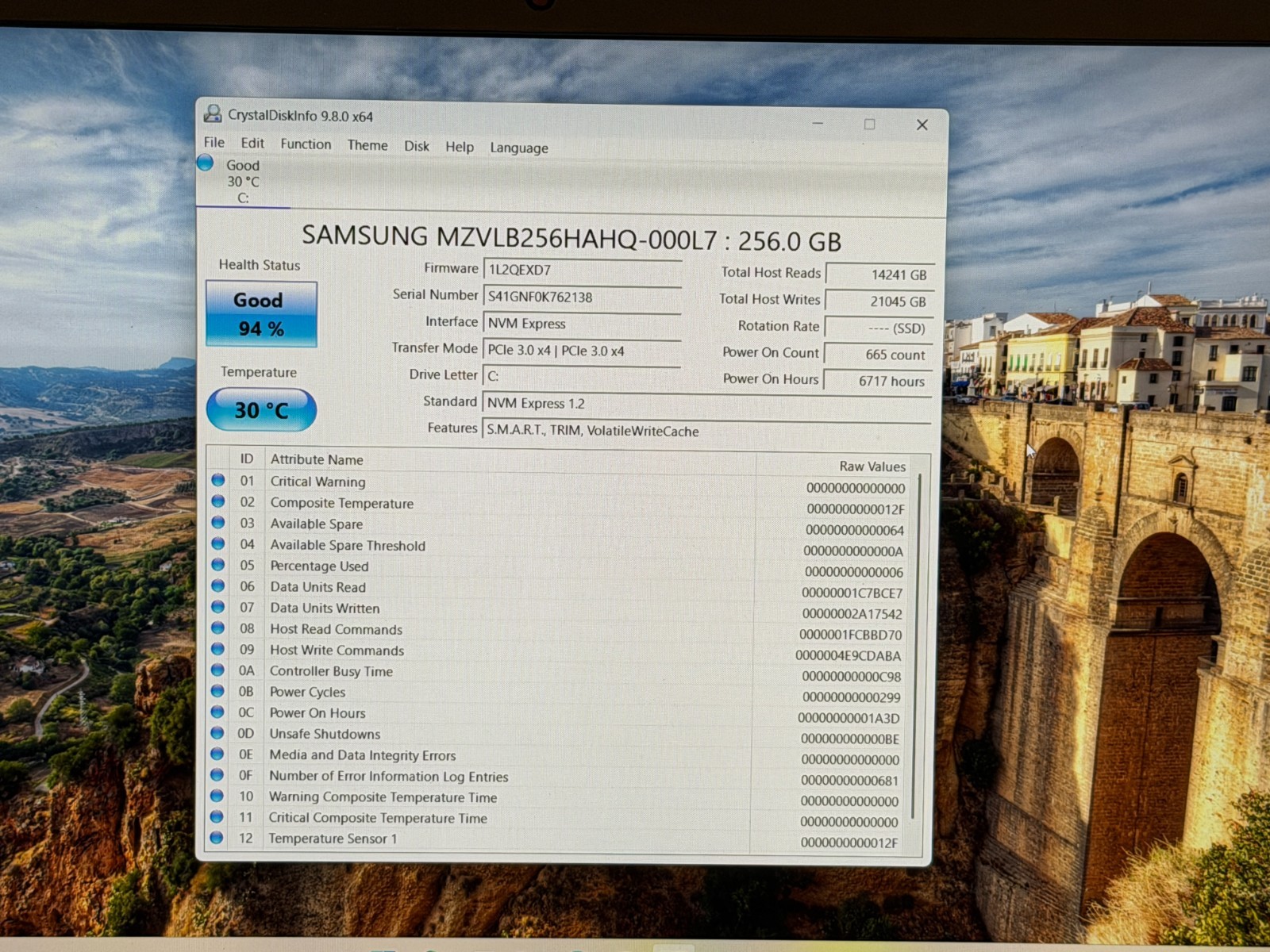This screenshot has height=952, width=1270.
Task: Click raw value 00000000001A3D
Action: pos(849,718)
